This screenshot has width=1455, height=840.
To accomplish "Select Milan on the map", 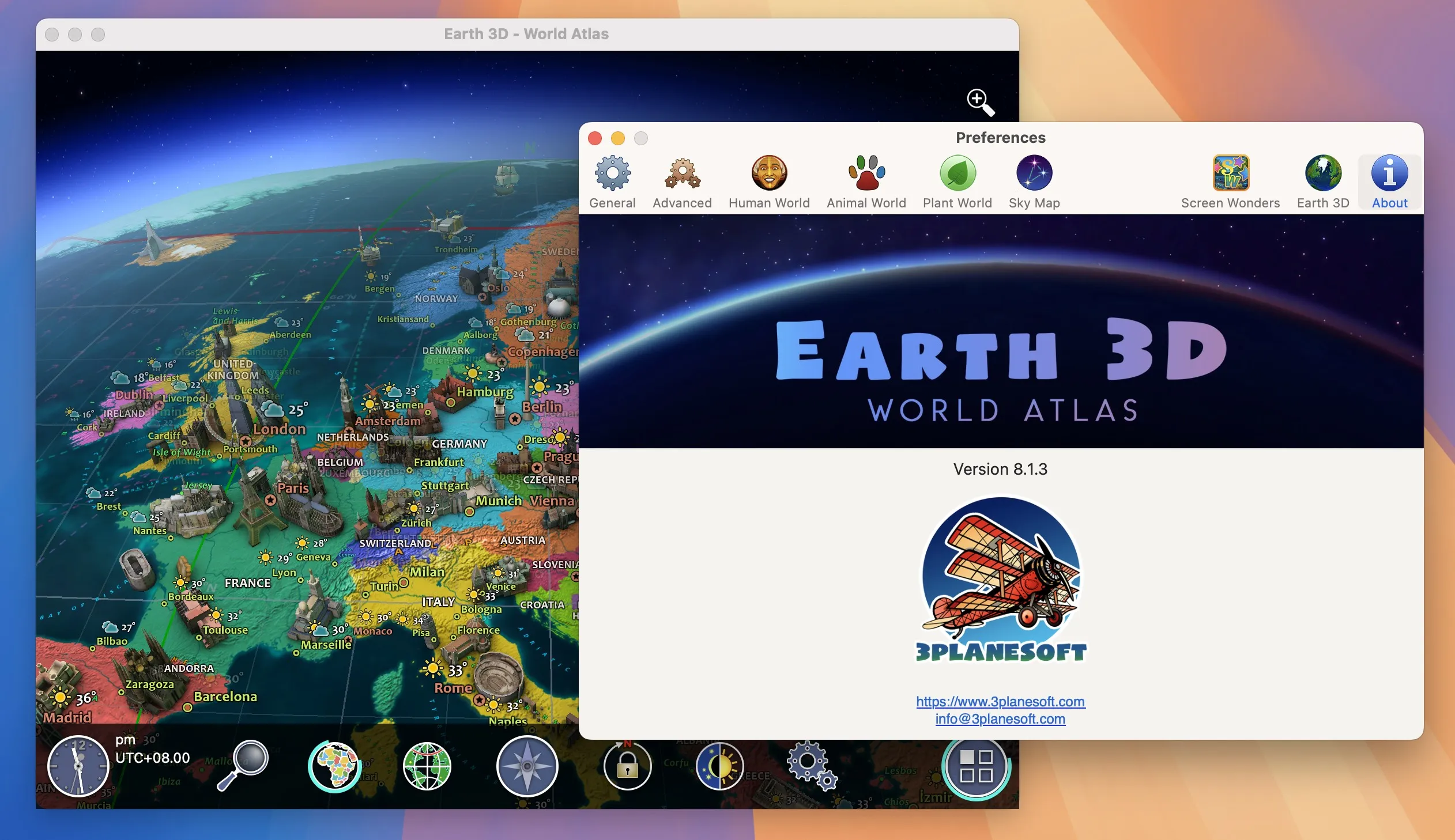I will tap(427, 572).
